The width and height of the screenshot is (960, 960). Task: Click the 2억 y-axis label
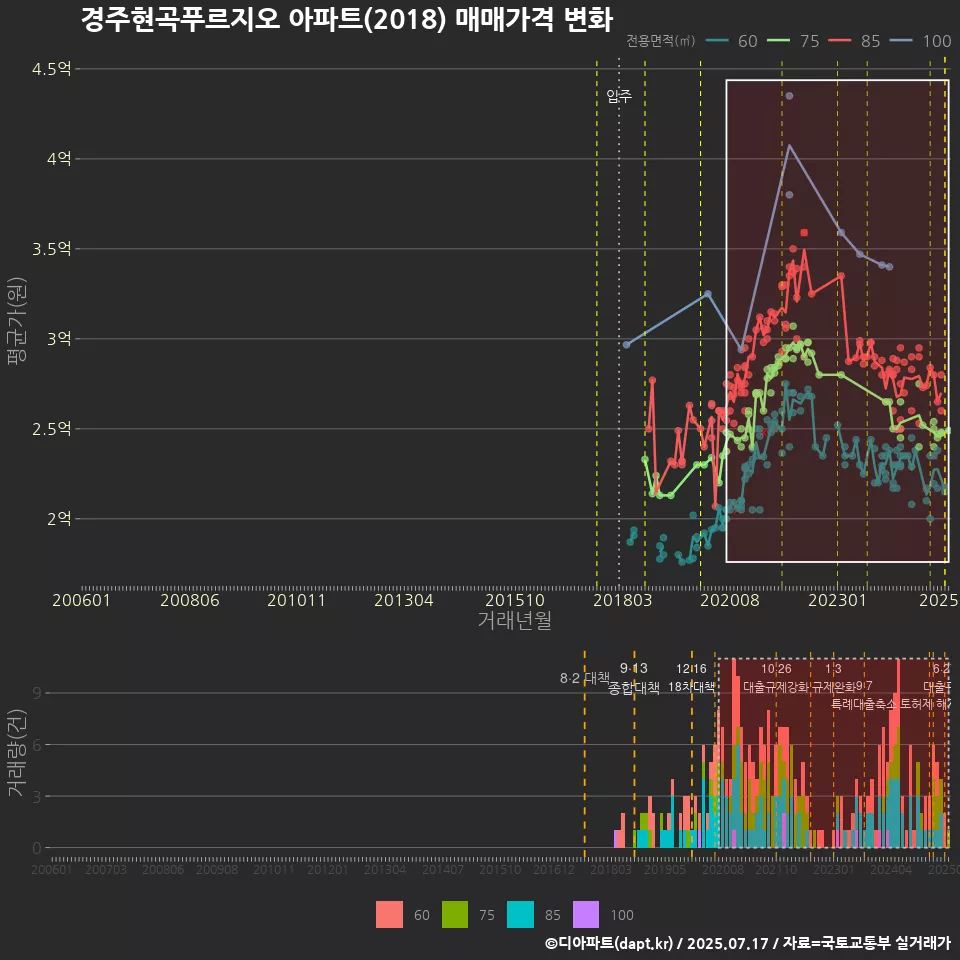(x=59, y=519)
